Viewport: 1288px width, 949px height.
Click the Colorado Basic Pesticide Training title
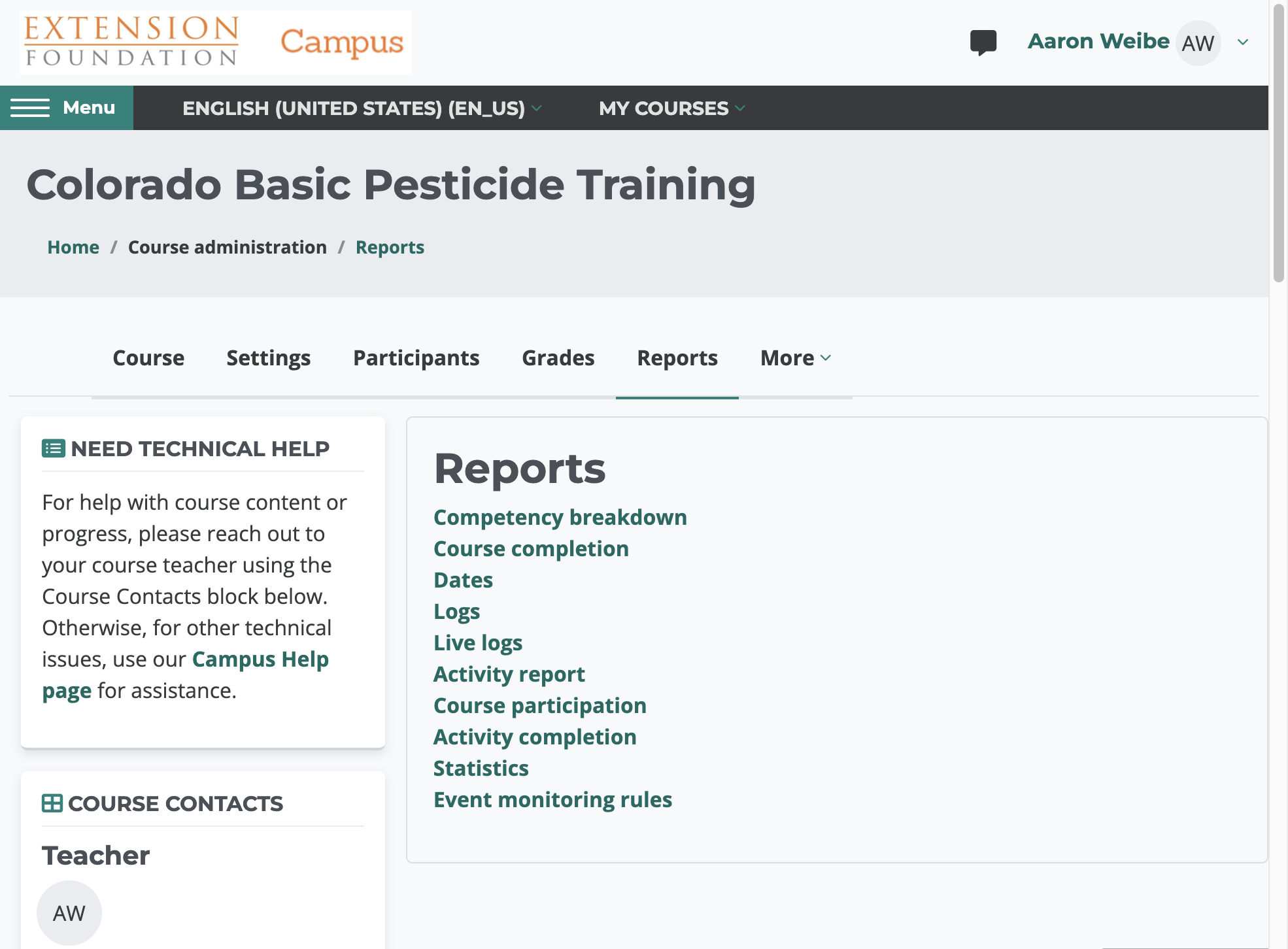(391, 184)
